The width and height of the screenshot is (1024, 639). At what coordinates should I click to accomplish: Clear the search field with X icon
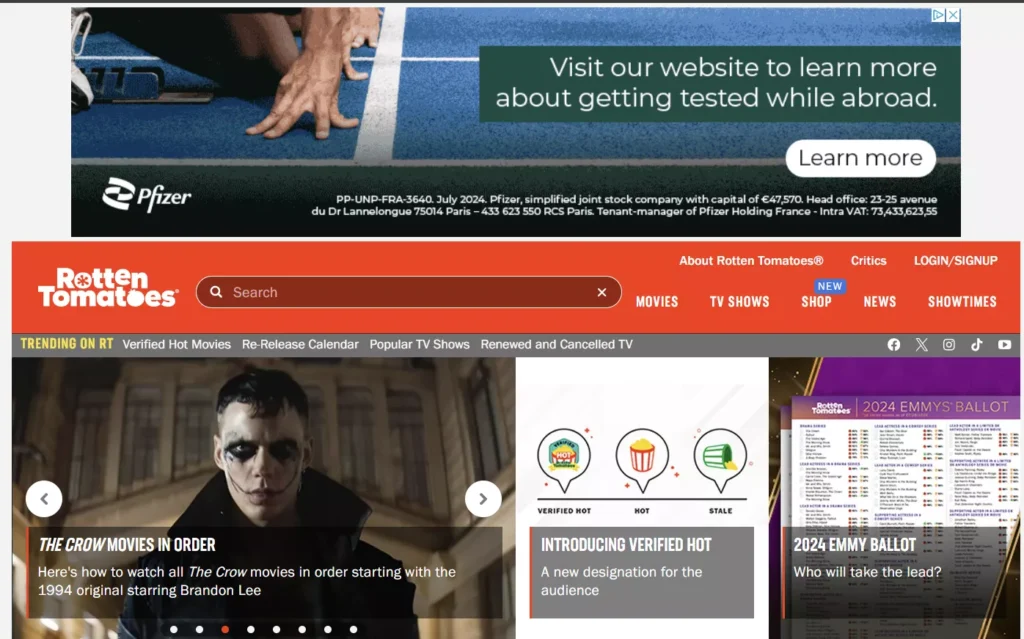(x=602, y=292)
